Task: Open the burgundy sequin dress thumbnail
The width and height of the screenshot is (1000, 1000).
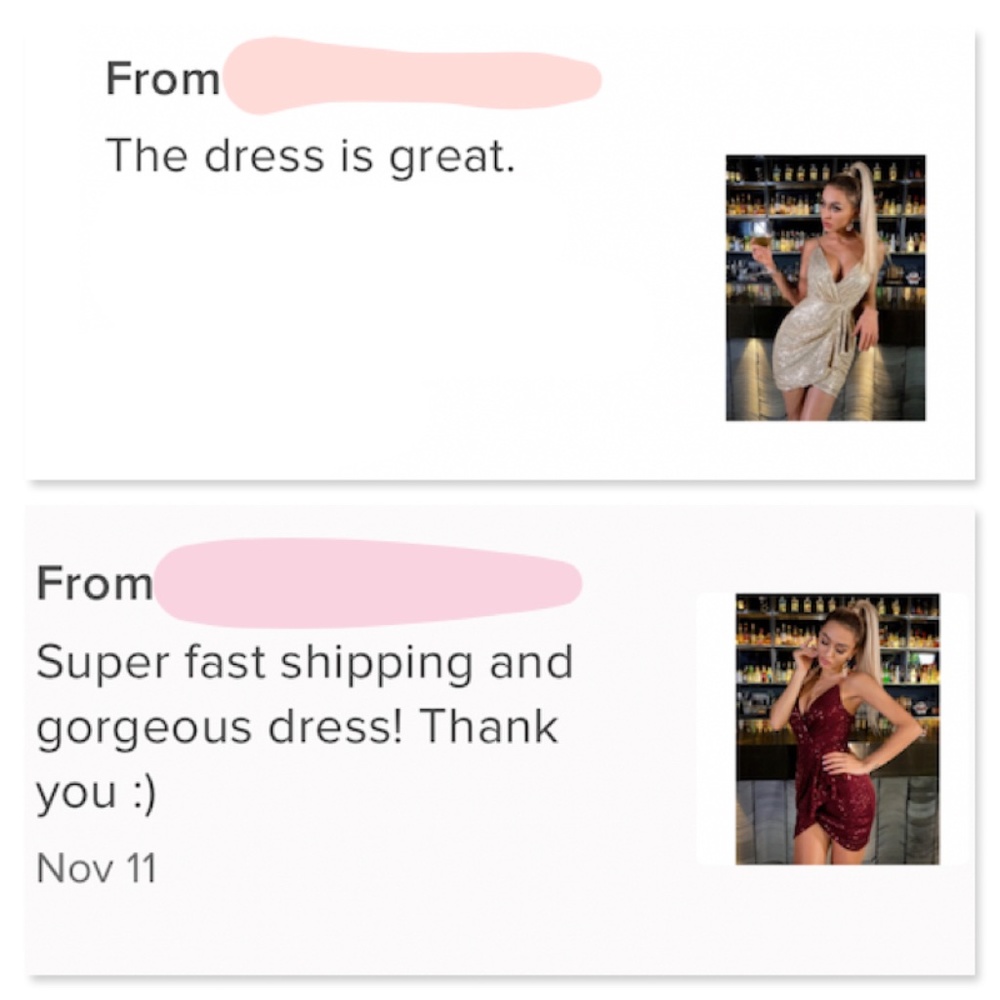Action: pyautogui.click(x=837, y=728)
